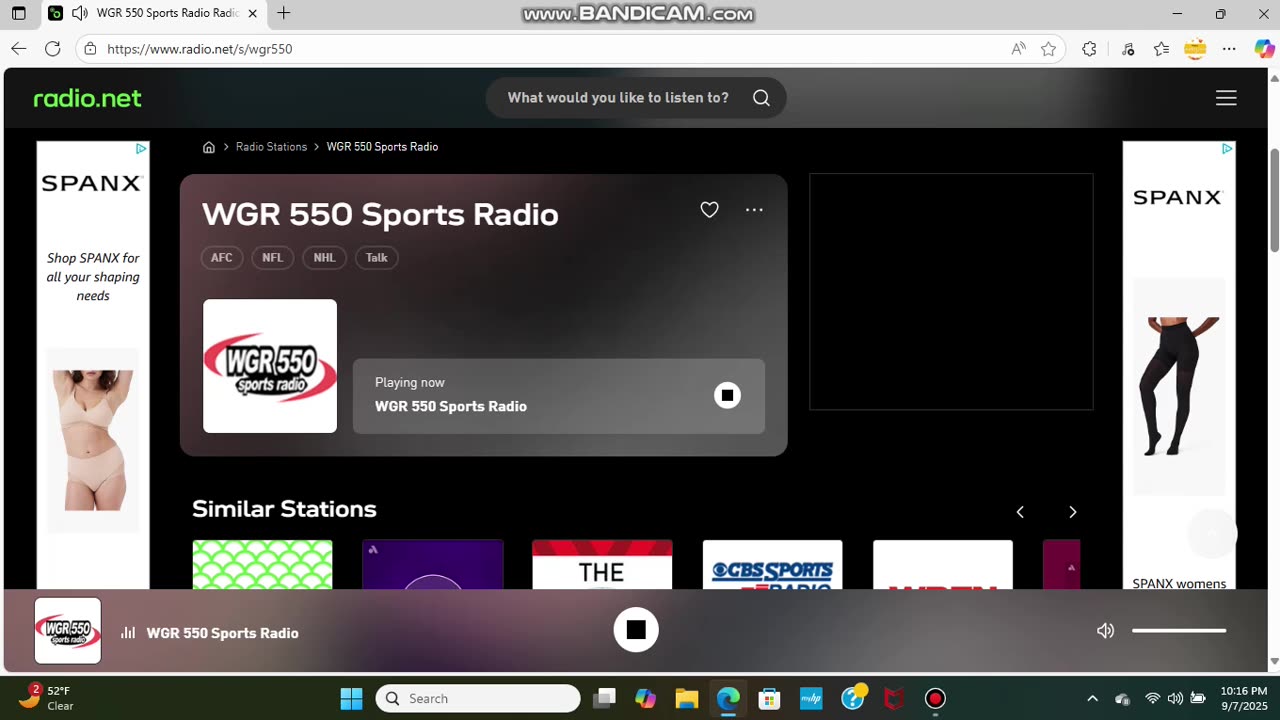Open File Explorer from taskbar
1280x720 pixels.
[x=686, y=698]
